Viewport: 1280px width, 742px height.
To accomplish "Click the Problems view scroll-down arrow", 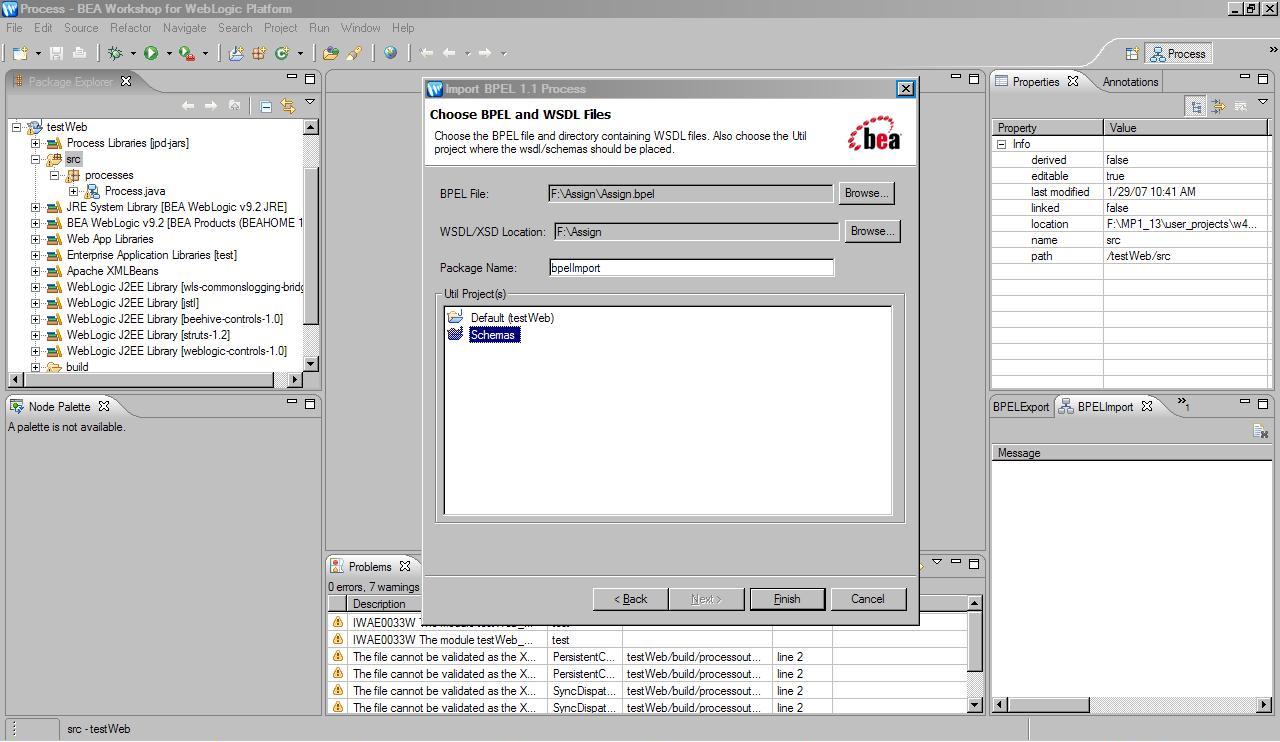I will pos(975,705).
